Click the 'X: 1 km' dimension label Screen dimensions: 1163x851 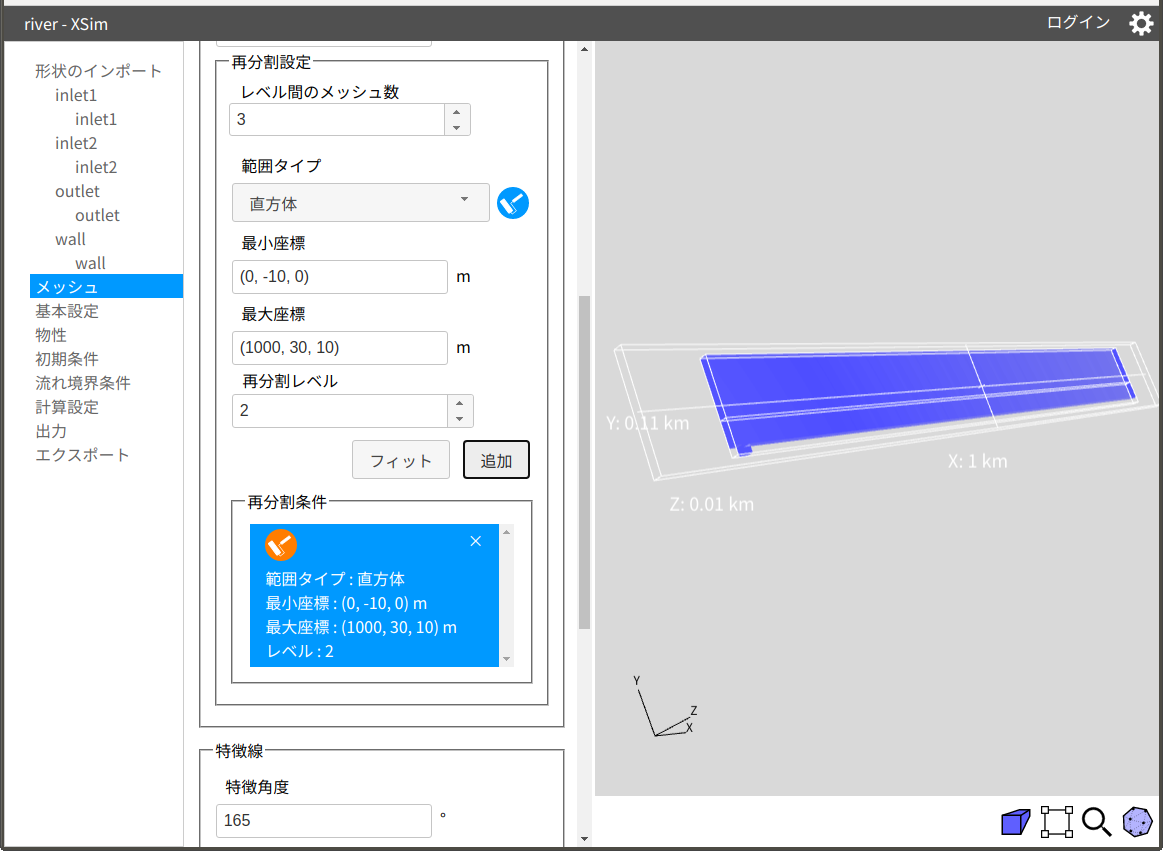click(978, 461)
